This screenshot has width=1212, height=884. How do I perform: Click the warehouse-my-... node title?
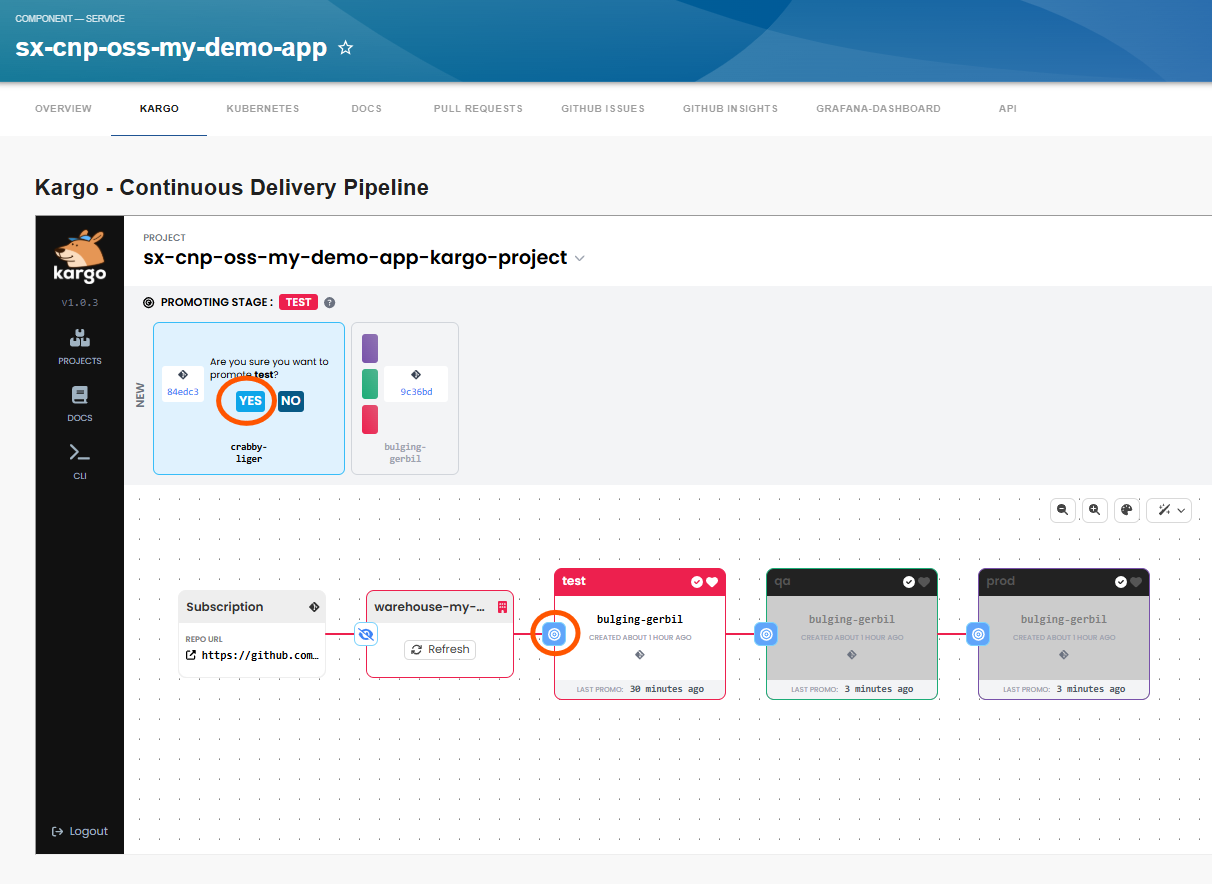429,607
